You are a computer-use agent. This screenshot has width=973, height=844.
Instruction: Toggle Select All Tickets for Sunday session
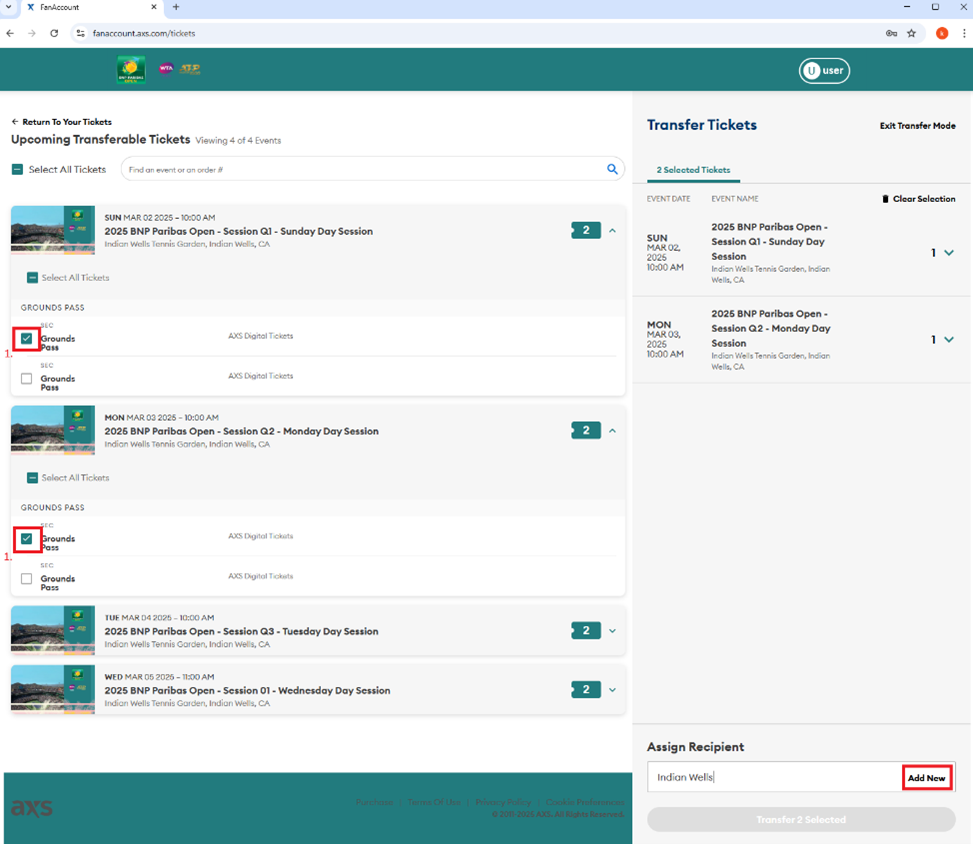[x=32, y=277]
